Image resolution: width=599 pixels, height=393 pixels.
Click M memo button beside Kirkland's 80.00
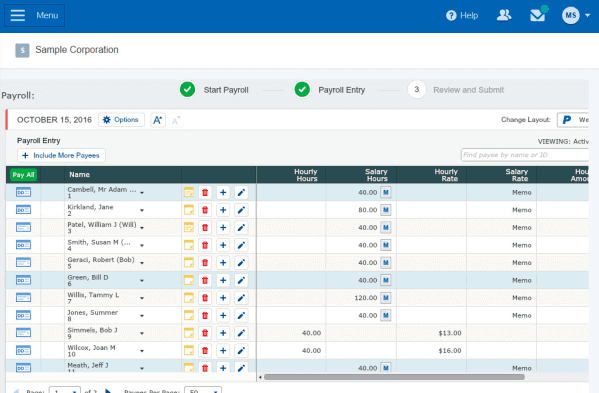386,210
